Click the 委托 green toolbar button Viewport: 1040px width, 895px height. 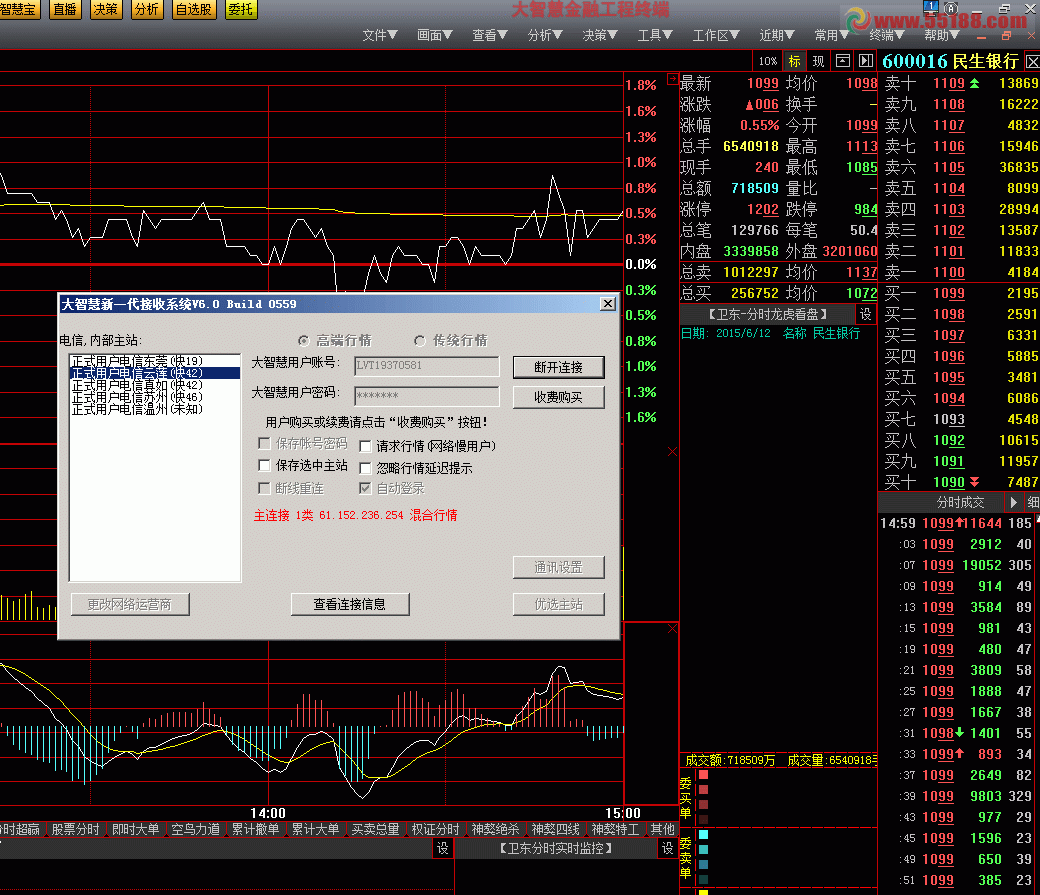[241, 9]
